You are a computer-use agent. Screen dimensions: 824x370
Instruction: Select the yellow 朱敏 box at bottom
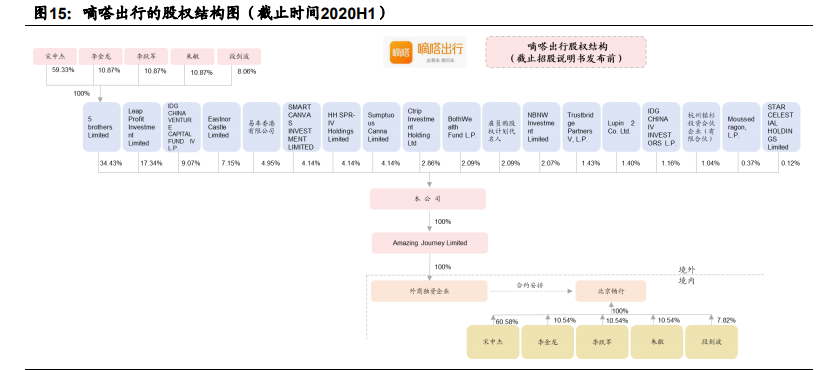click(x=657, y=342)
